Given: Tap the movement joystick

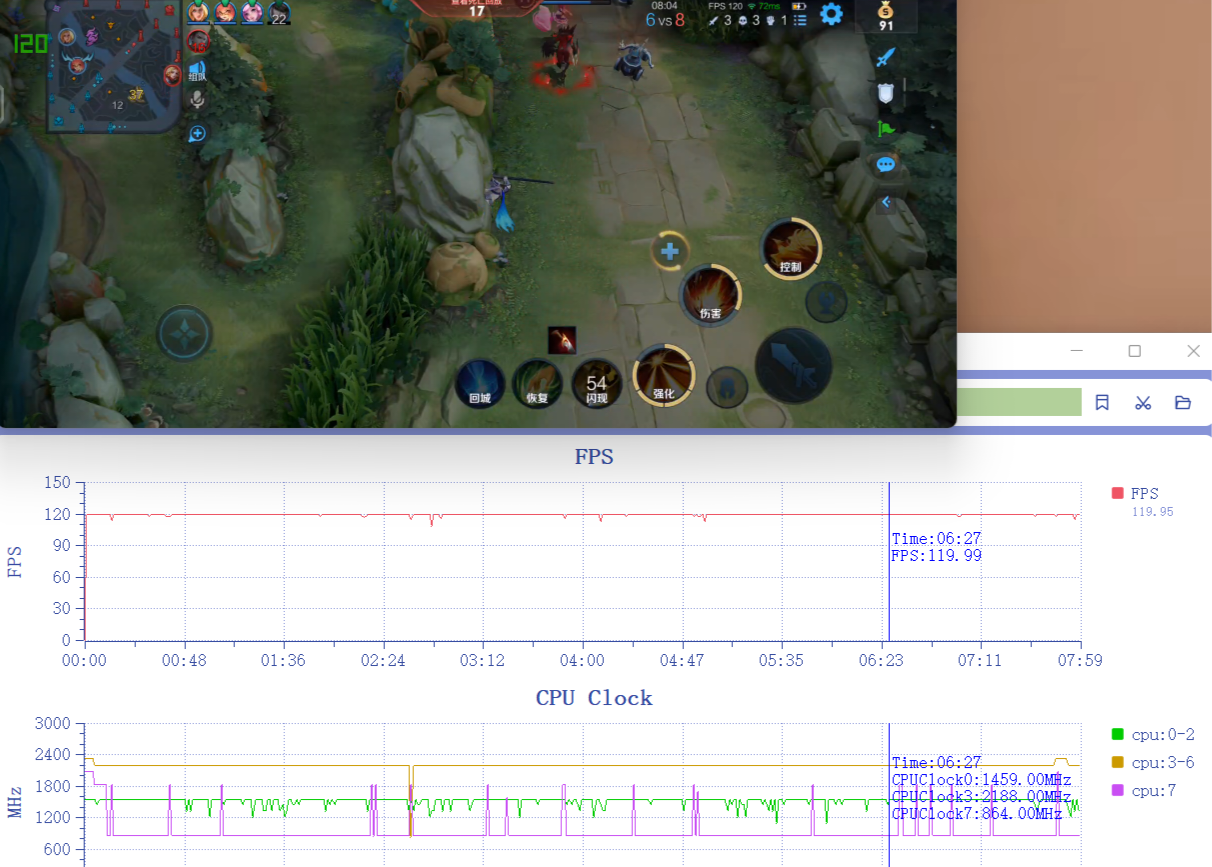Looking at the screenshot, I should click(184, 333).
